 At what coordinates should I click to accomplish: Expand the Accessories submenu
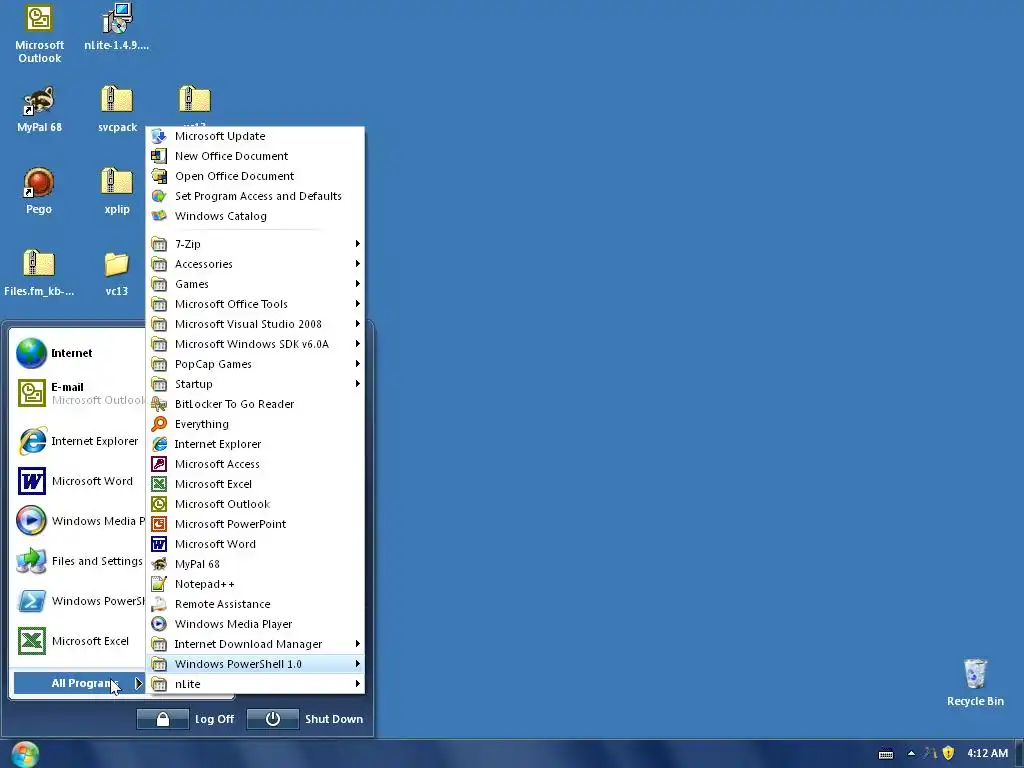[x=255, y=264]
